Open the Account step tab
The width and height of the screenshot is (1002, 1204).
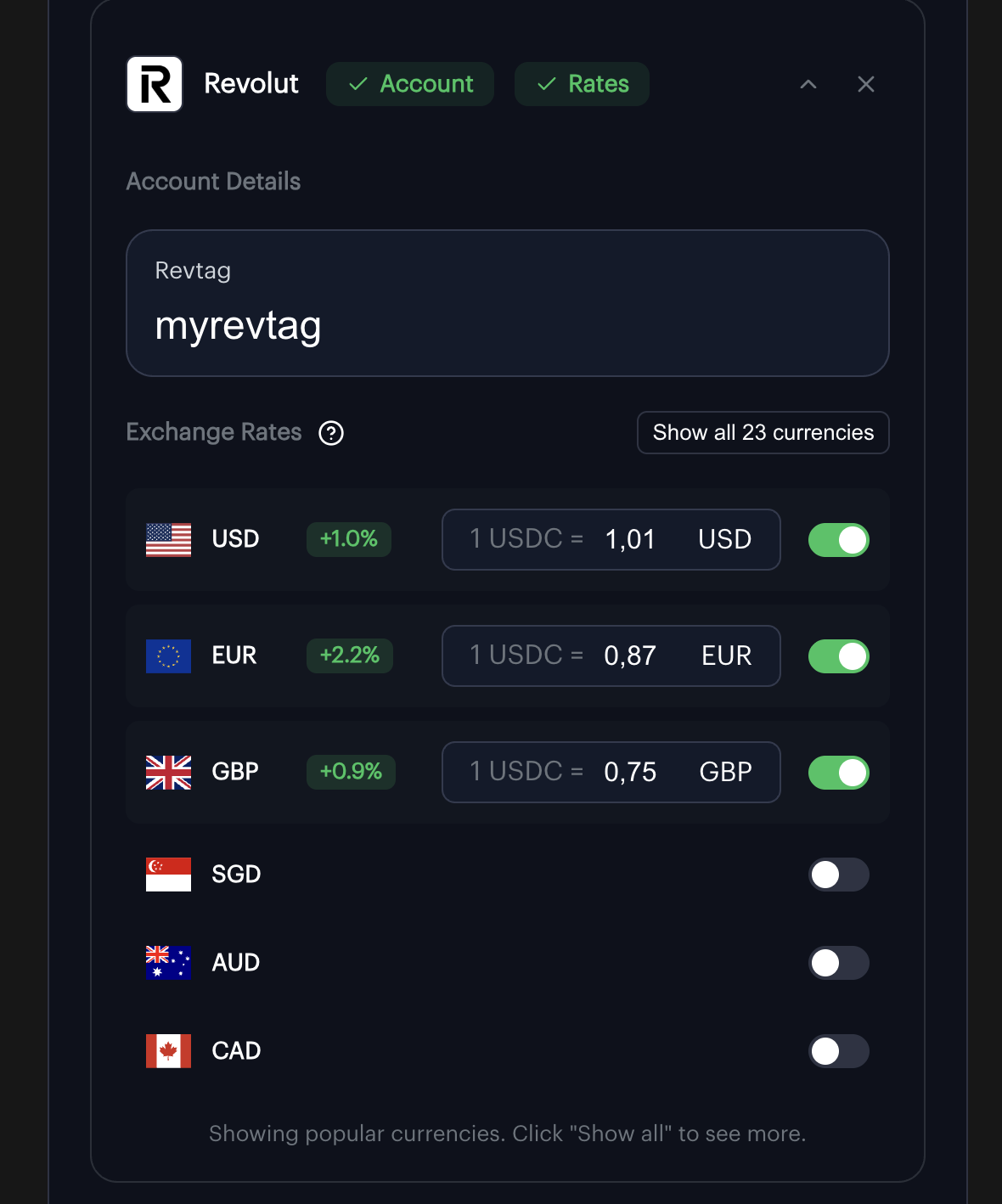click(x=410, y=84)
